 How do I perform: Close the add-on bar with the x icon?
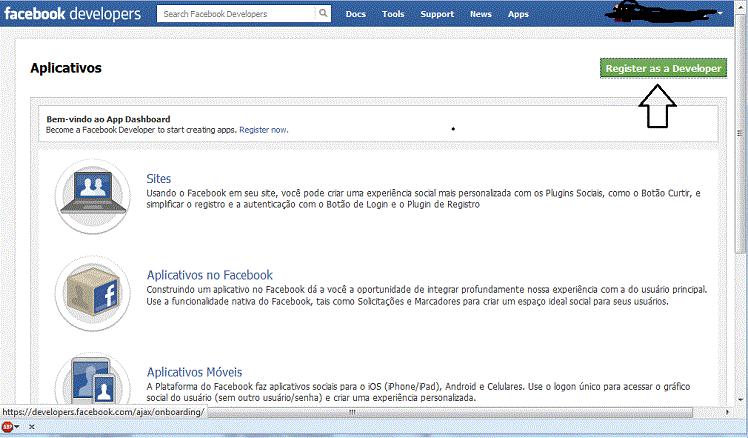(x=31, y=427)
